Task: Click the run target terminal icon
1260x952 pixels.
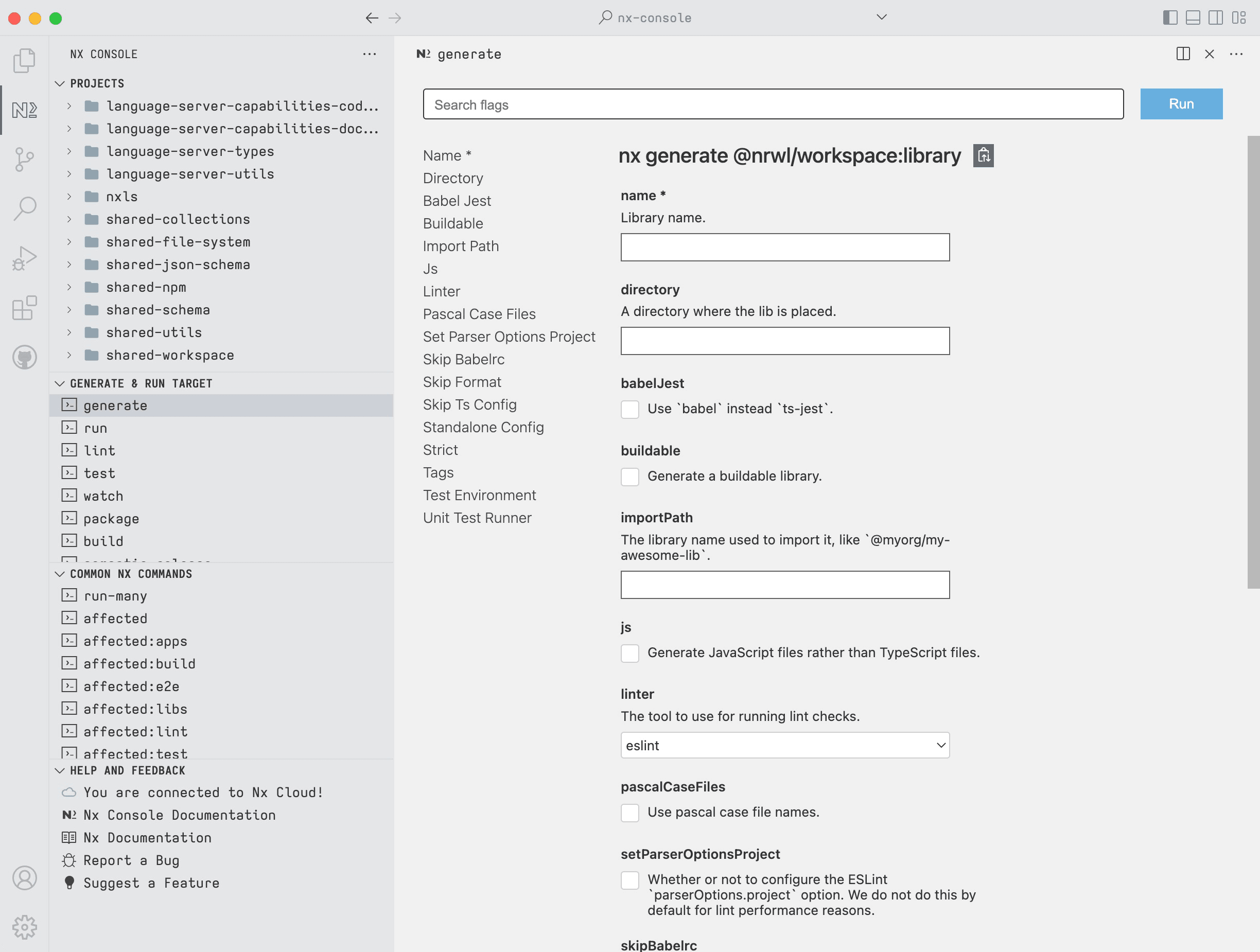Action: [69, 428]
